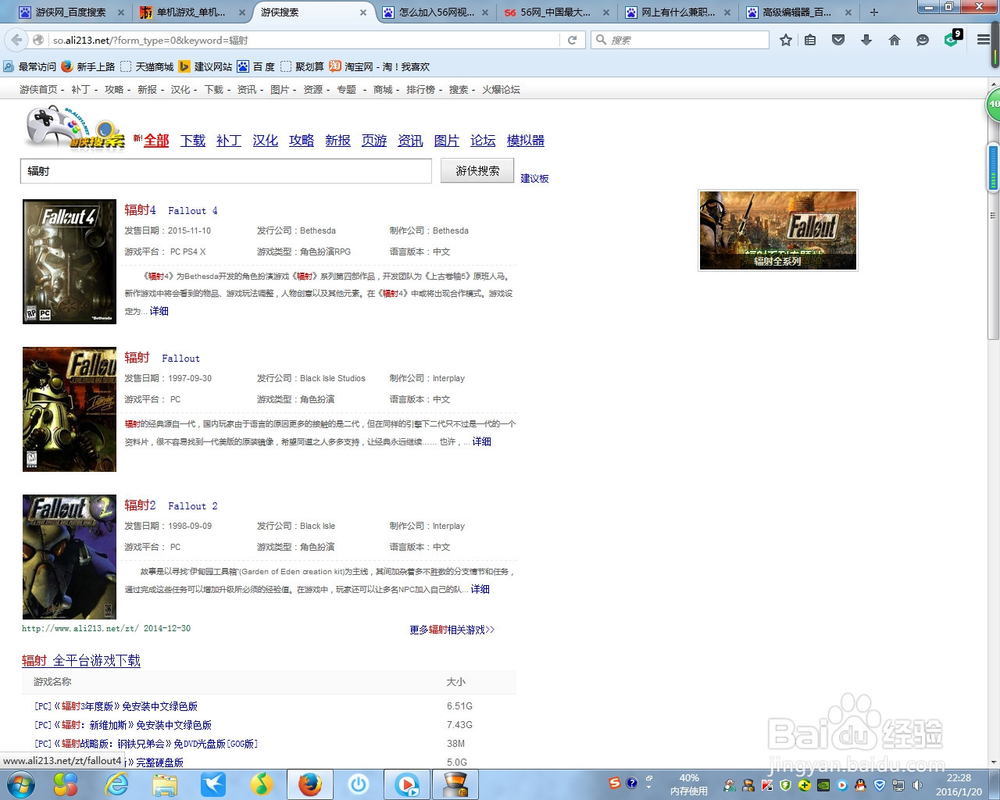This screenshot has height=800, width=1000.
Task: Open the media player taskbar icon
Action: click(x=407, y=784)
